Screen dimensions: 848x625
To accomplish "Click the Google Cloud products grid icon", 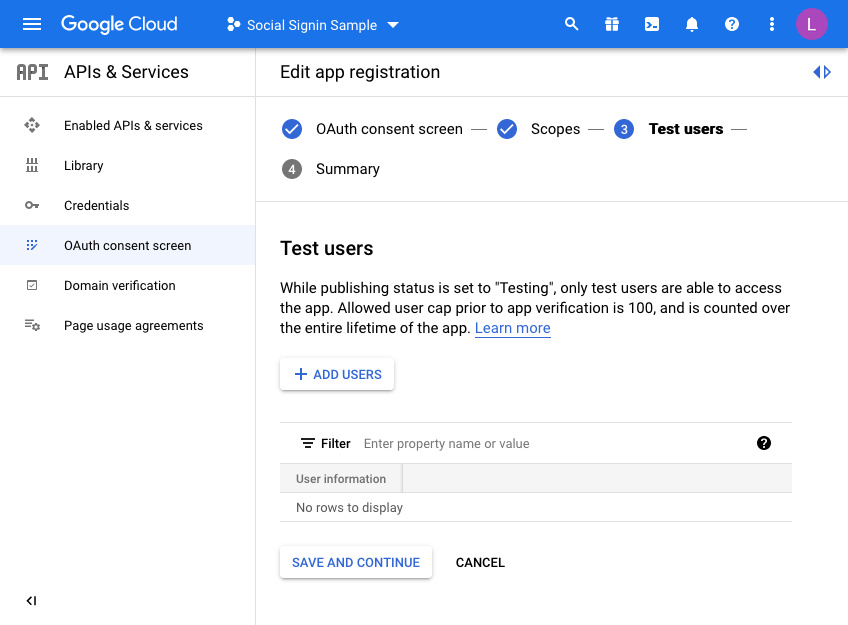I will click(612, 23).
